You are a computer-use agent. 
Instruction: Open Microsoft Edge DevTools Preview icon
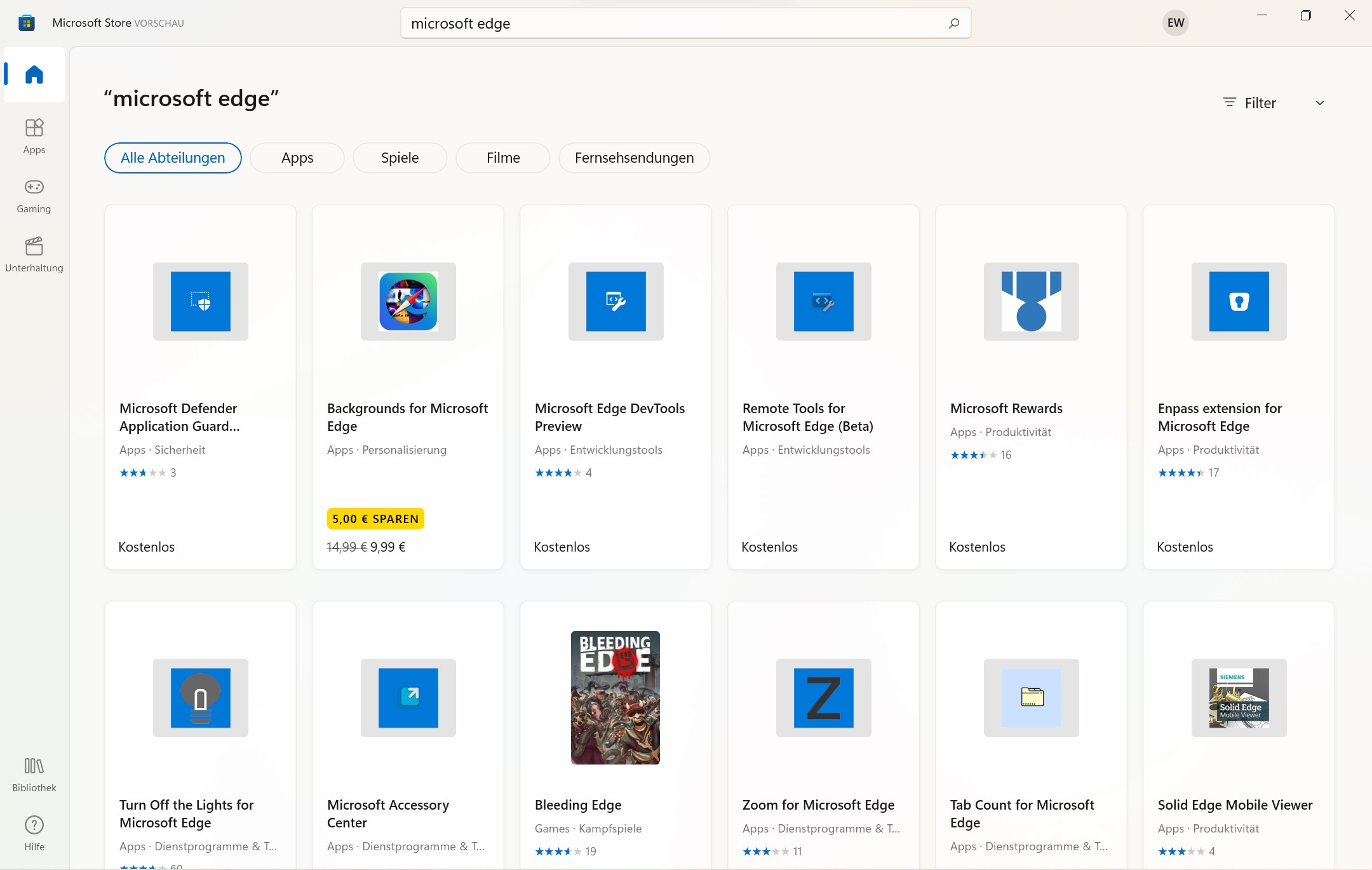point(616,301)
